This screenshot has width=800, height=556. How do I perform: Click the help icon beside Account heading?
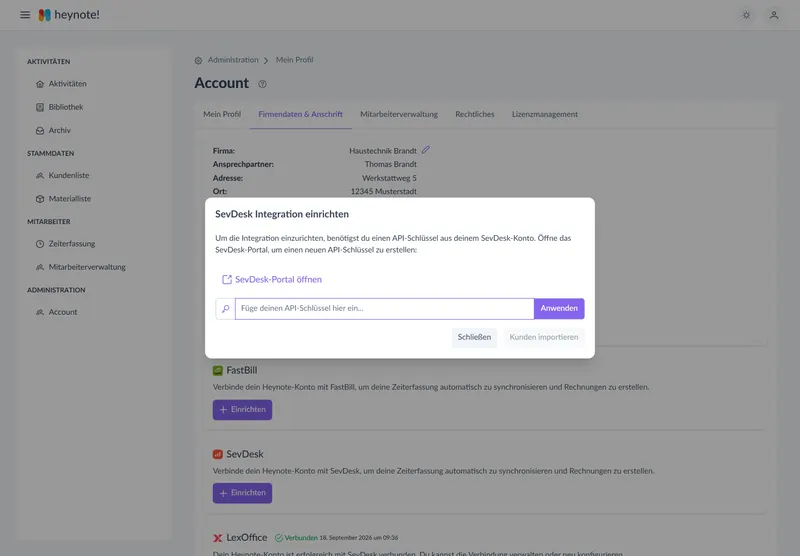tap(262, 84)
